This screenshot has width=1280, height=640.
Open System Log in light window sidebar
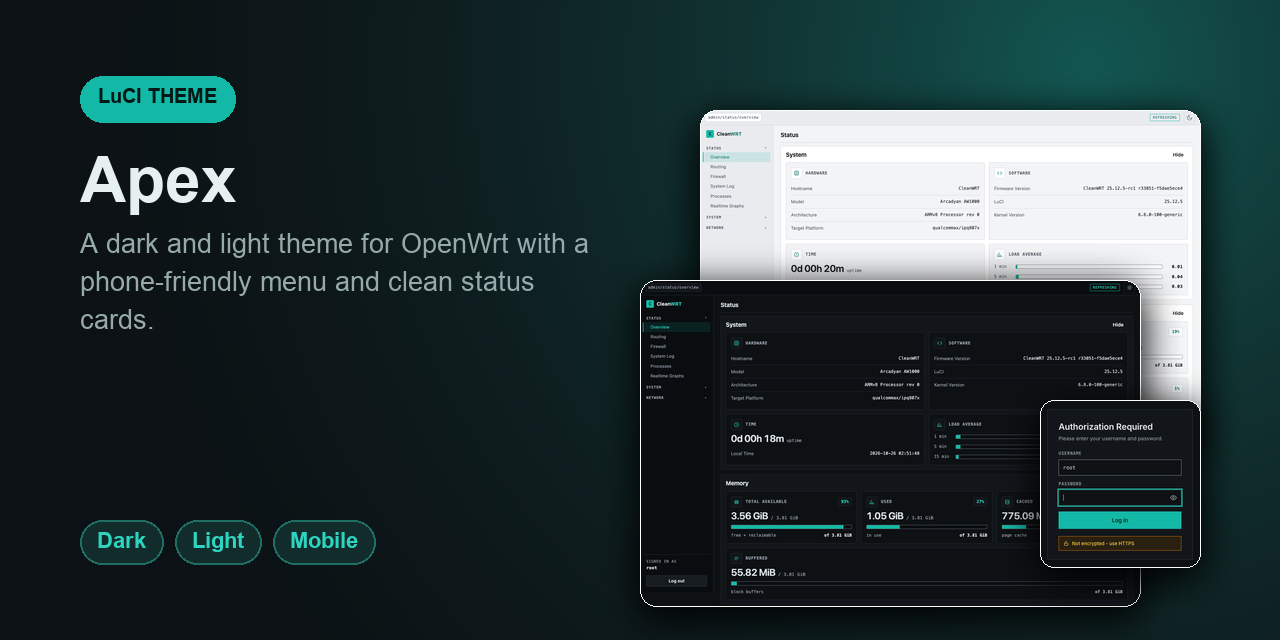click(736, 186)
